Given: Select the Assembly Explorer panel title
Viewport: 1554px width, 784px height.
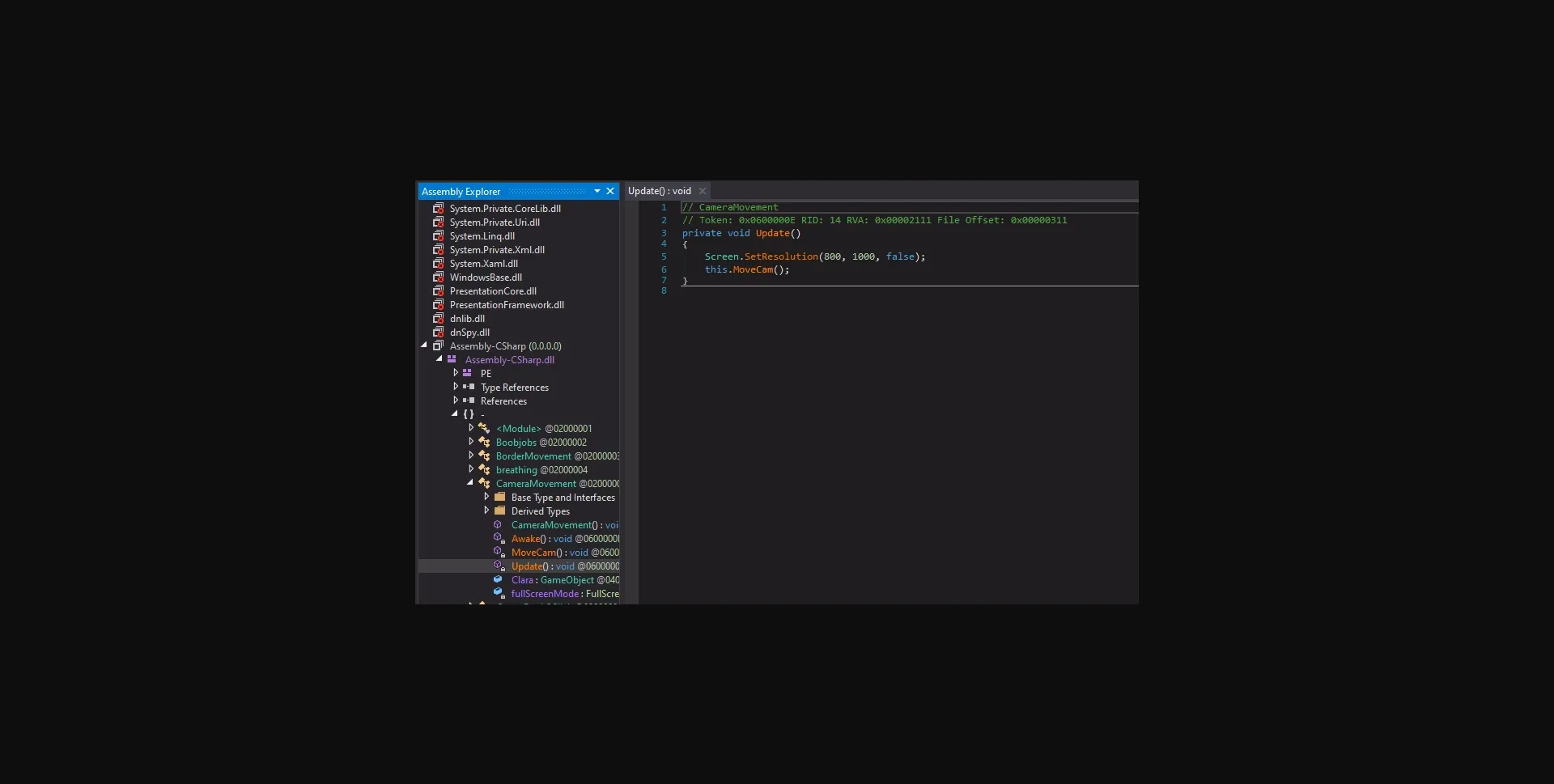Looking at the screenshot, I should [461, 191].
